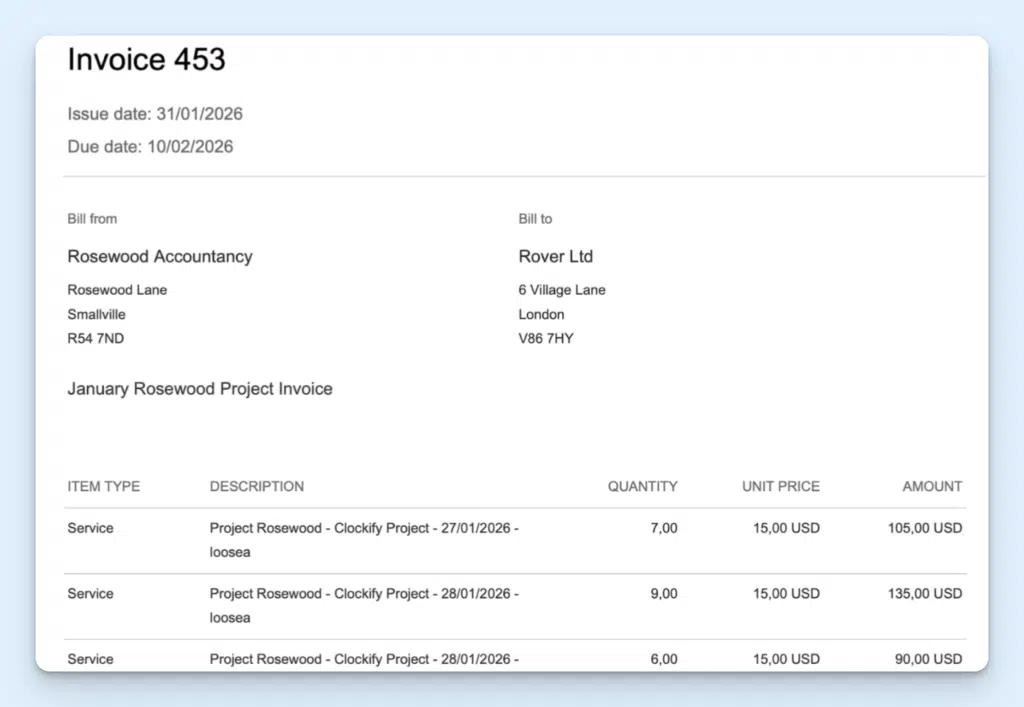Select the Rover Ltd client name
Screen dimensions: 1024x707
tap(555, 256)
